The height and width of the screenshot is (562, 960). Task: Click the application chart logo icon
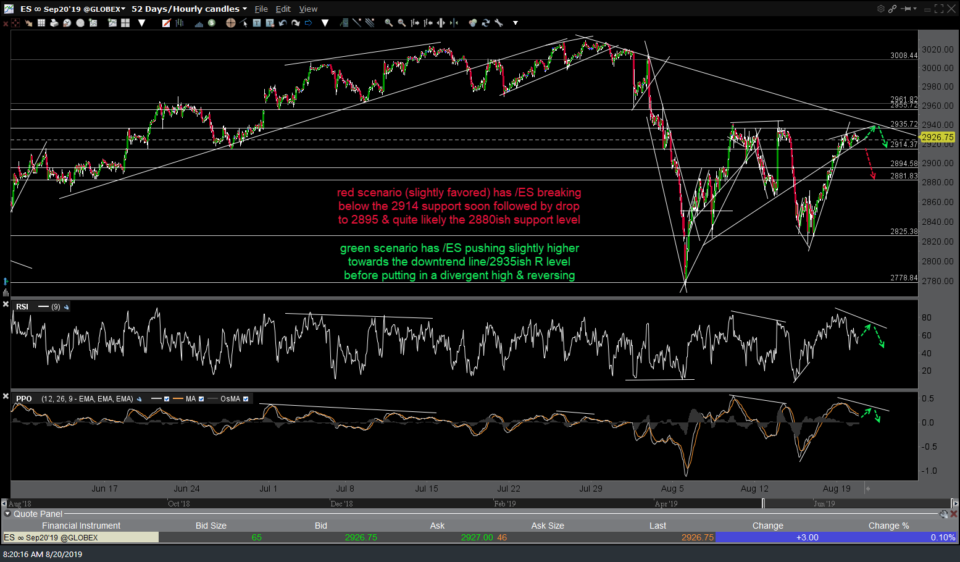coord(9,9)
